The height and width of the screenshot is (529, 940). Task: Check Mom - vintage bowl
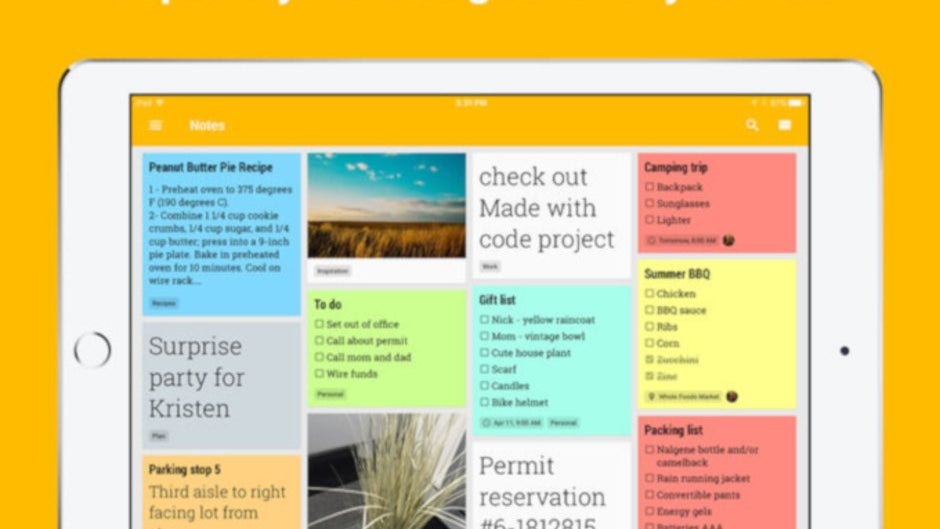click(484, 336)
